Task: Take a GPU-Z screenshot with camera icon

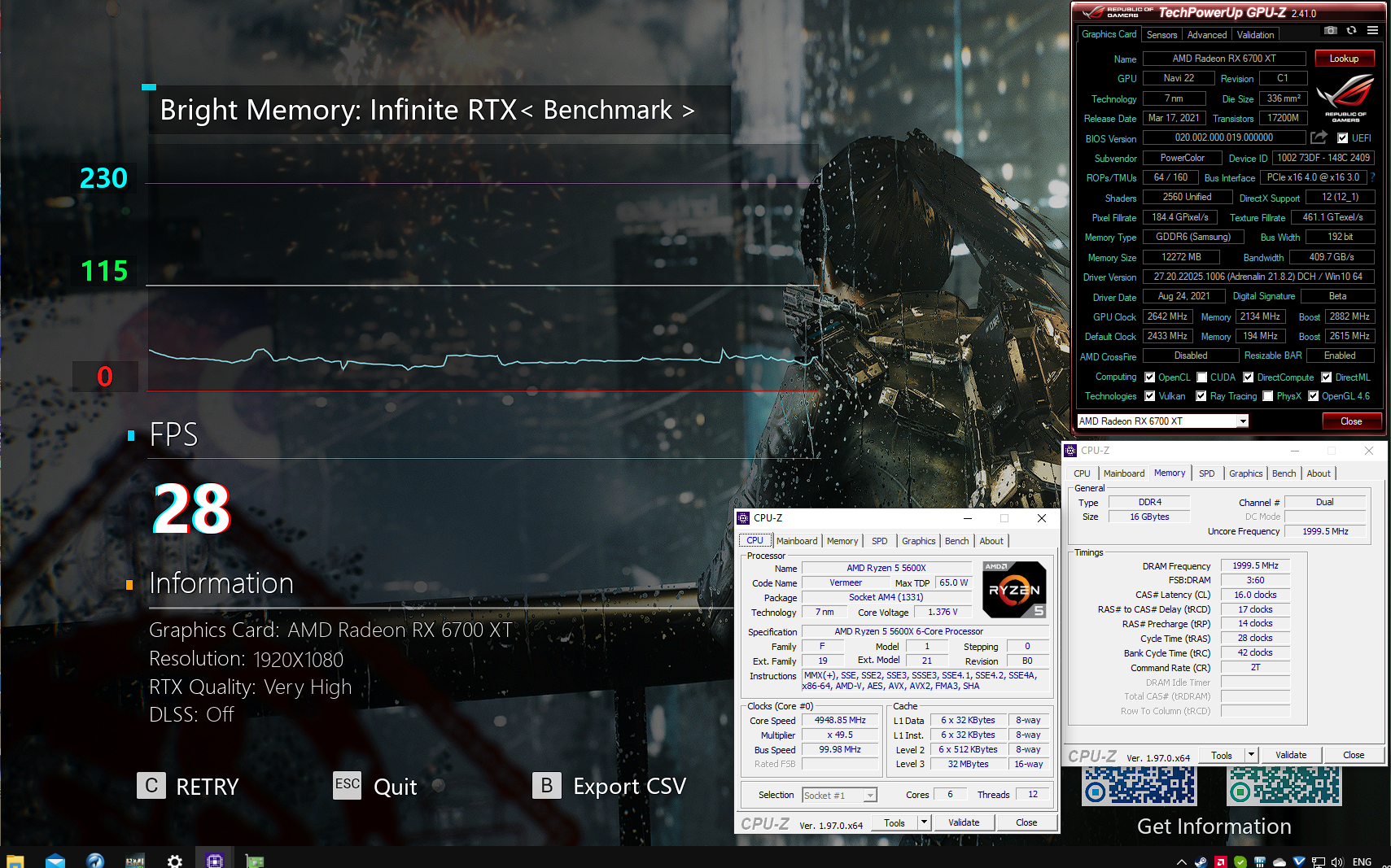Action: [1330, 31]
